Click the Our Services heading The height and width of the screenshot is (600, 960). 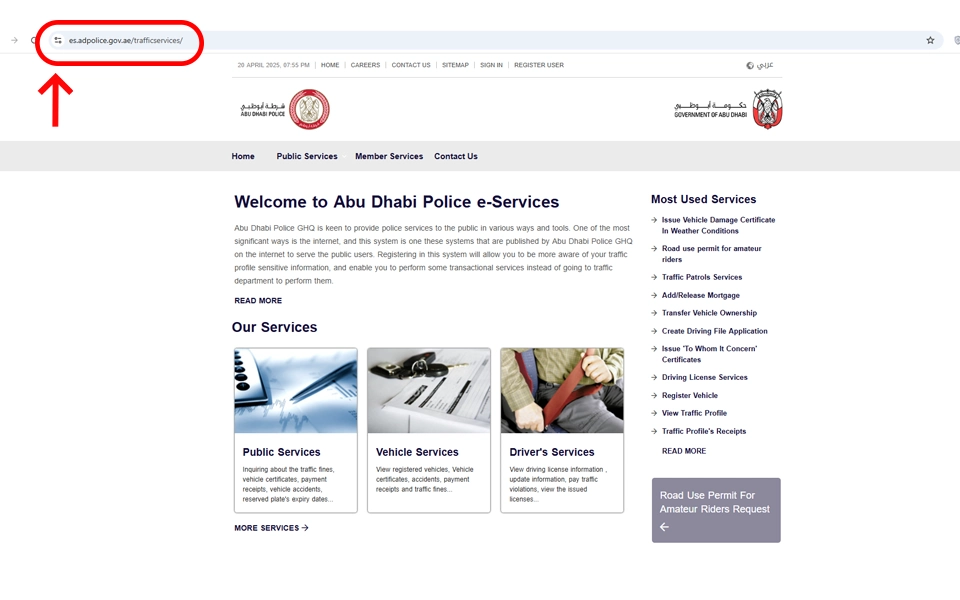[274, 328]
